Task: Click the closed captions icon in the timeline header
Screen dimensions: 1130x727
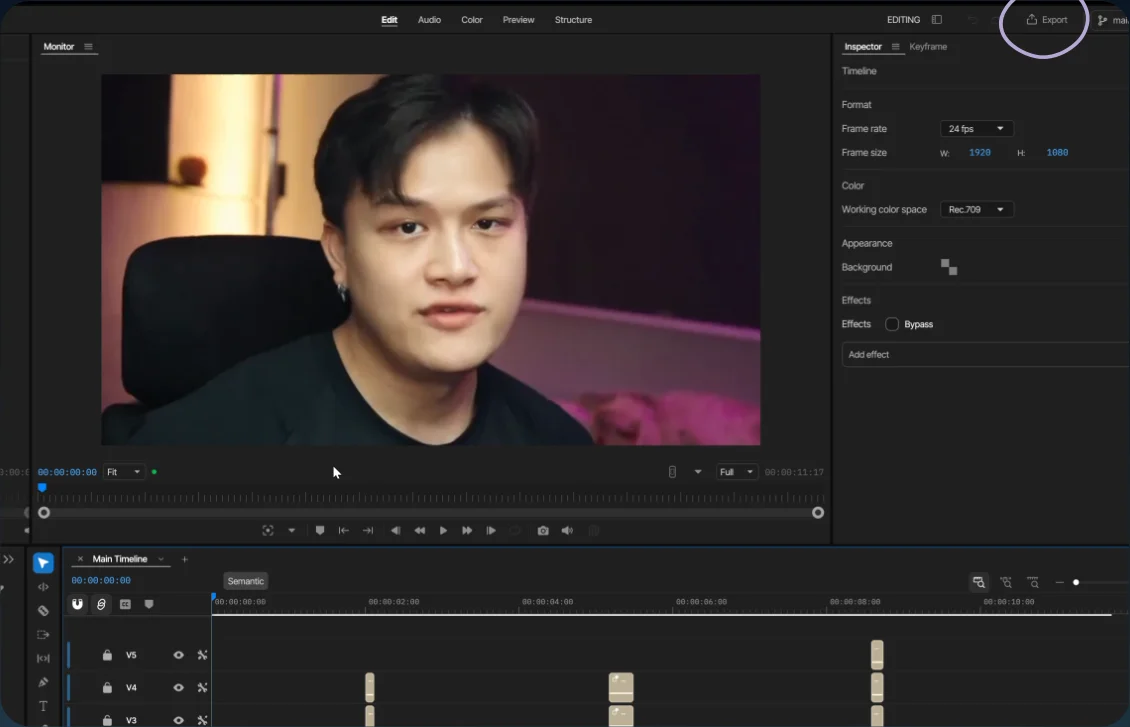Action: [125, 605]
